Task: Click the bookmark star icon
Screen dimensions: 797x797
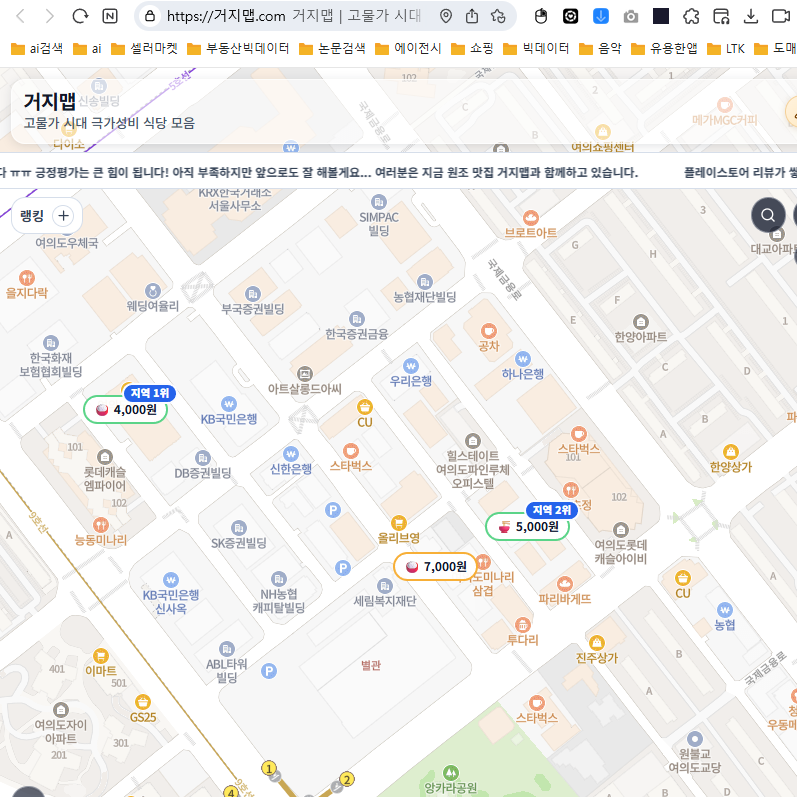Action: (x=498, y=16)
